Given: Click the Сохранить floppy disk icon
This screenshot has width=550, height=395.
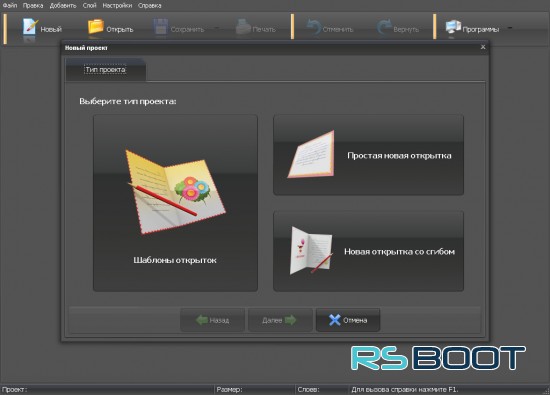Looking at the screenshot, I should (x=161, y=27).
